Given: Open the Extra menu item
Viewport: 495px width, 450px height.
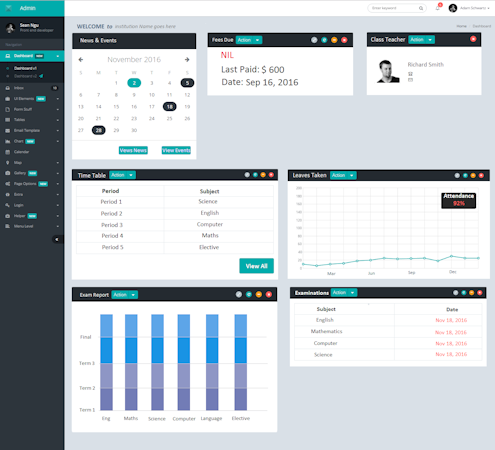Looking at the screenshot, I should pyautogui.click(x=32, y=194).
